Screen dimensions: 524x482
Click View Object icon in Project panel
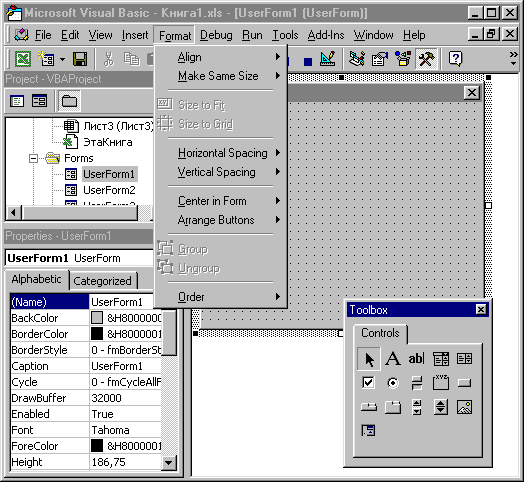coord(39,101)
